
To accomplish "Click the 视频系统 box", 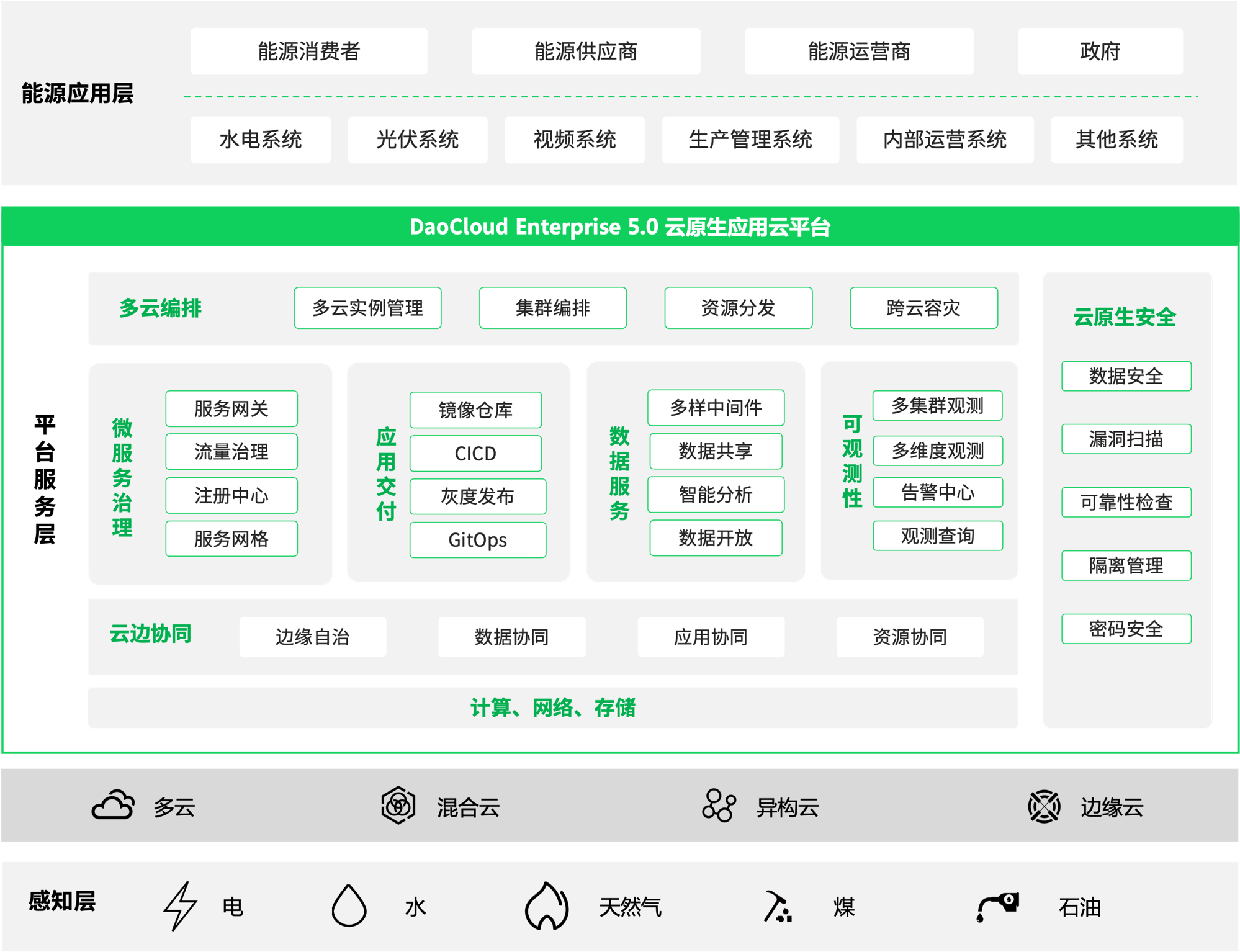I will tap(575, 140).
